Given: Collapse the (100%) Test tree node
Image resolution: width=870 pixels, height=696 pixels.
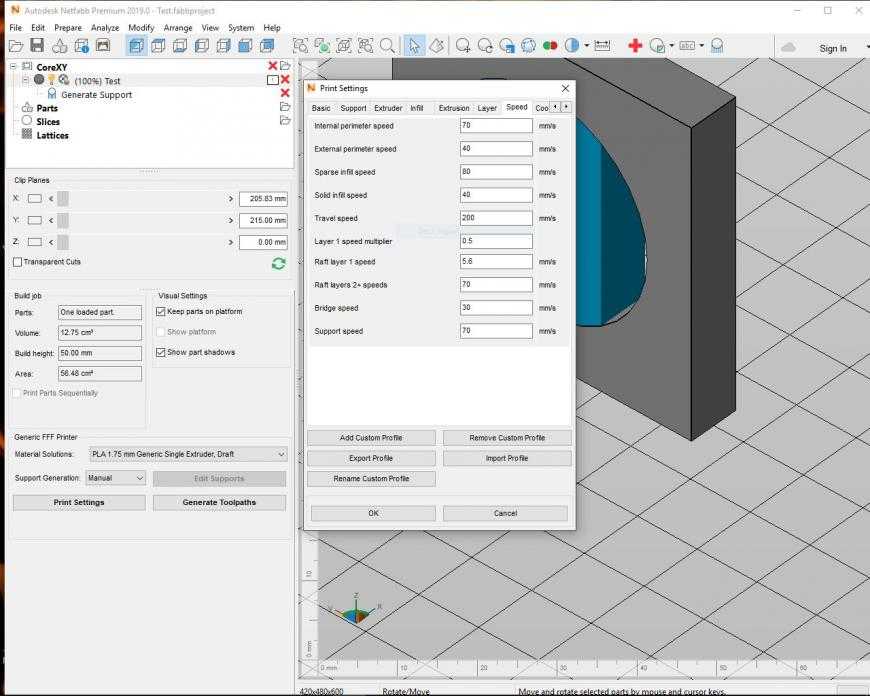Looking at the screenshot, I should click(x=25, y=80).
